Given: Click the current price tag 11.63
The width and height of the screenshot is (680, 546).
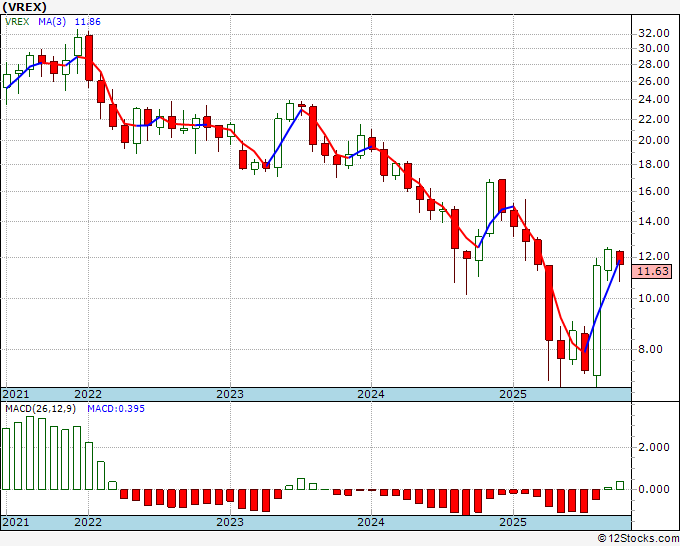Looking at the screenshot, I should (x=653, y=271).
